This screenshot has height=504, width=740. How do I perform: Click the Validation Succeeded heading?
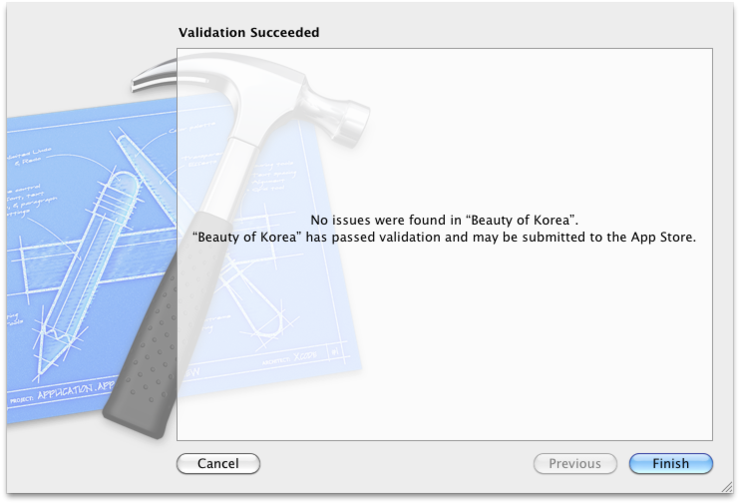[249, 32]
